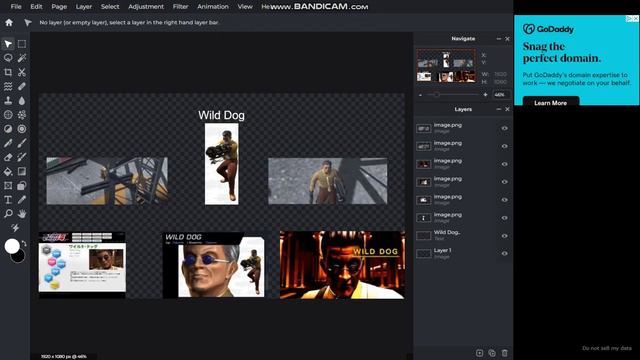Toggle visibility of Layer 1
Viewport: 640px width, 360px height.
point(504,253)
